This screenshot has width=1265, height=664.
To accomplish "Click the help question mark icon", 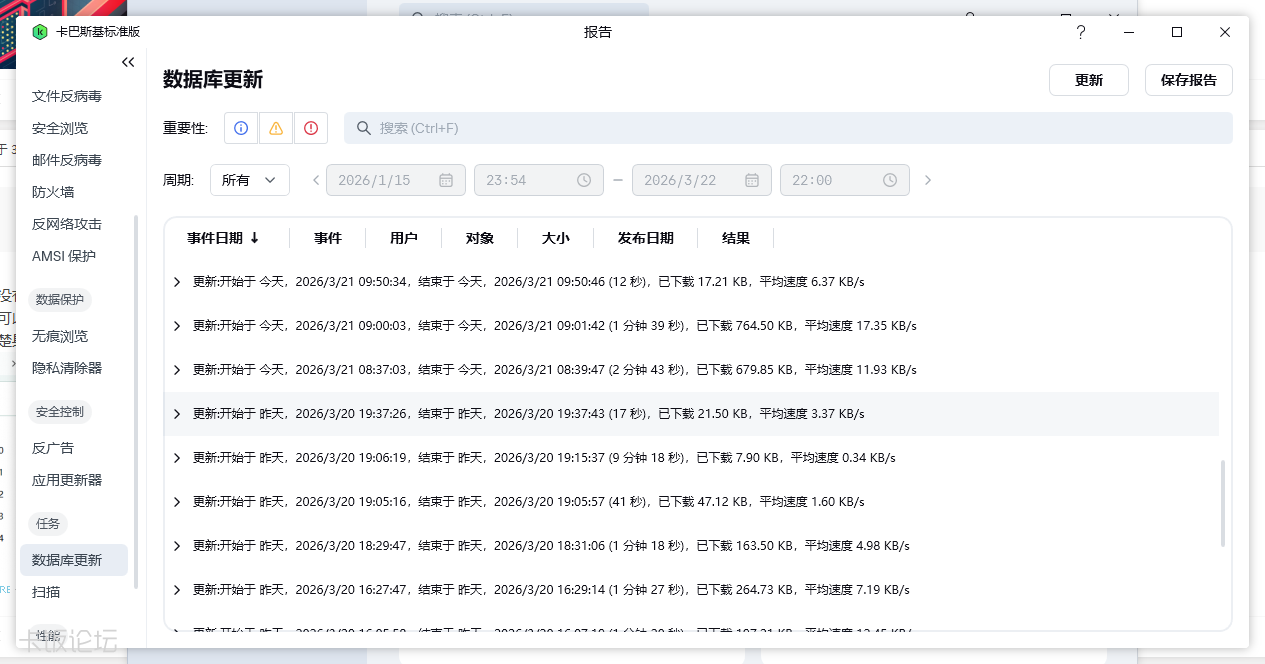I will point(1080,32).
